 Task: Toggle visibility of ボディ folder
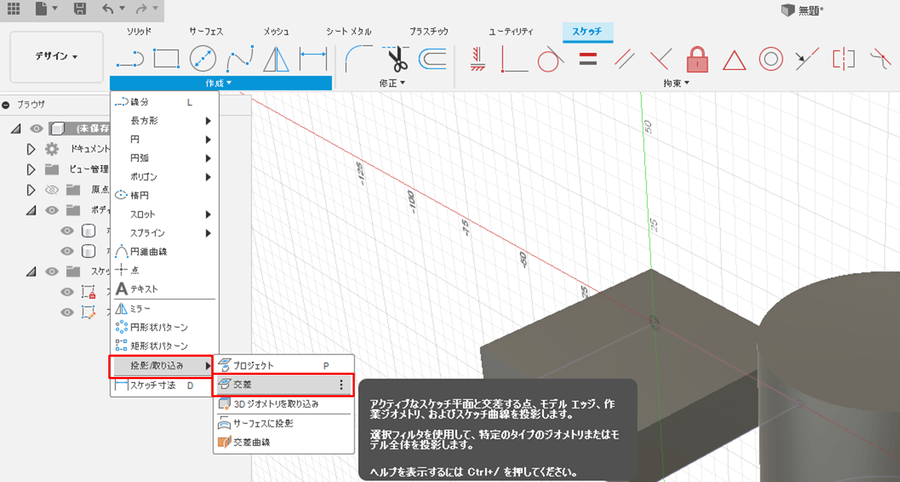[52, 210]
